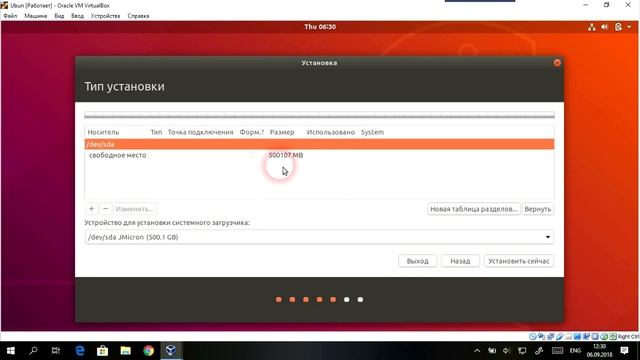
Task: Open the Вид menu
Action: click(59, 16)
